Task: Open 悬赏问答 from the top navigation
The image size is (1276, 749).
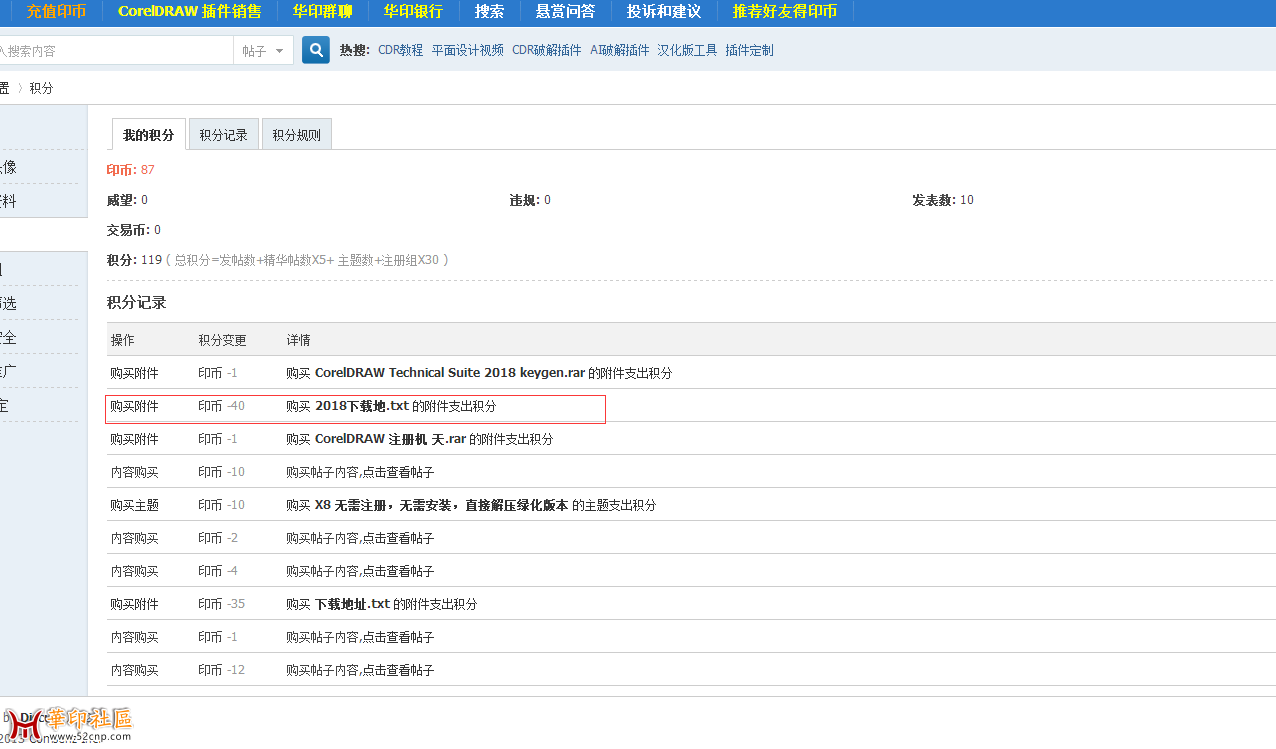Action: pyautogui.click(x=567, y=12)
